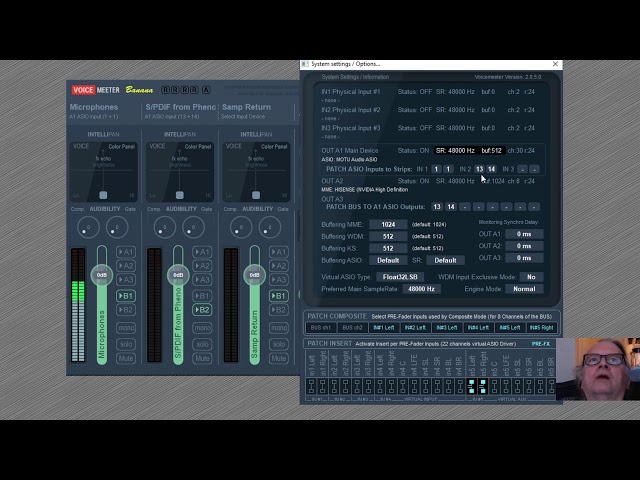
Task: Toggle the in1 Left insert patch icon
Action: [x=311, y=386]
